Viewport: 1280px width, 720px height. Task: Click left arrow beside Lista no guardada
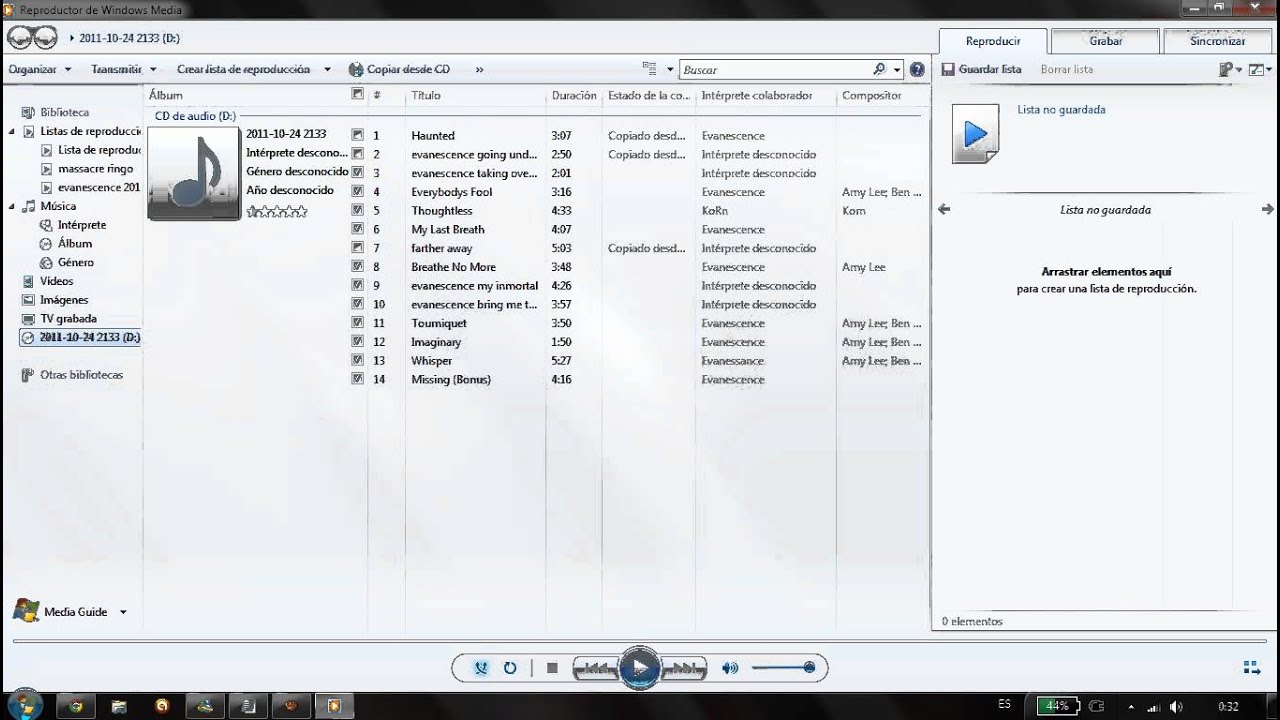coord(944,210)
